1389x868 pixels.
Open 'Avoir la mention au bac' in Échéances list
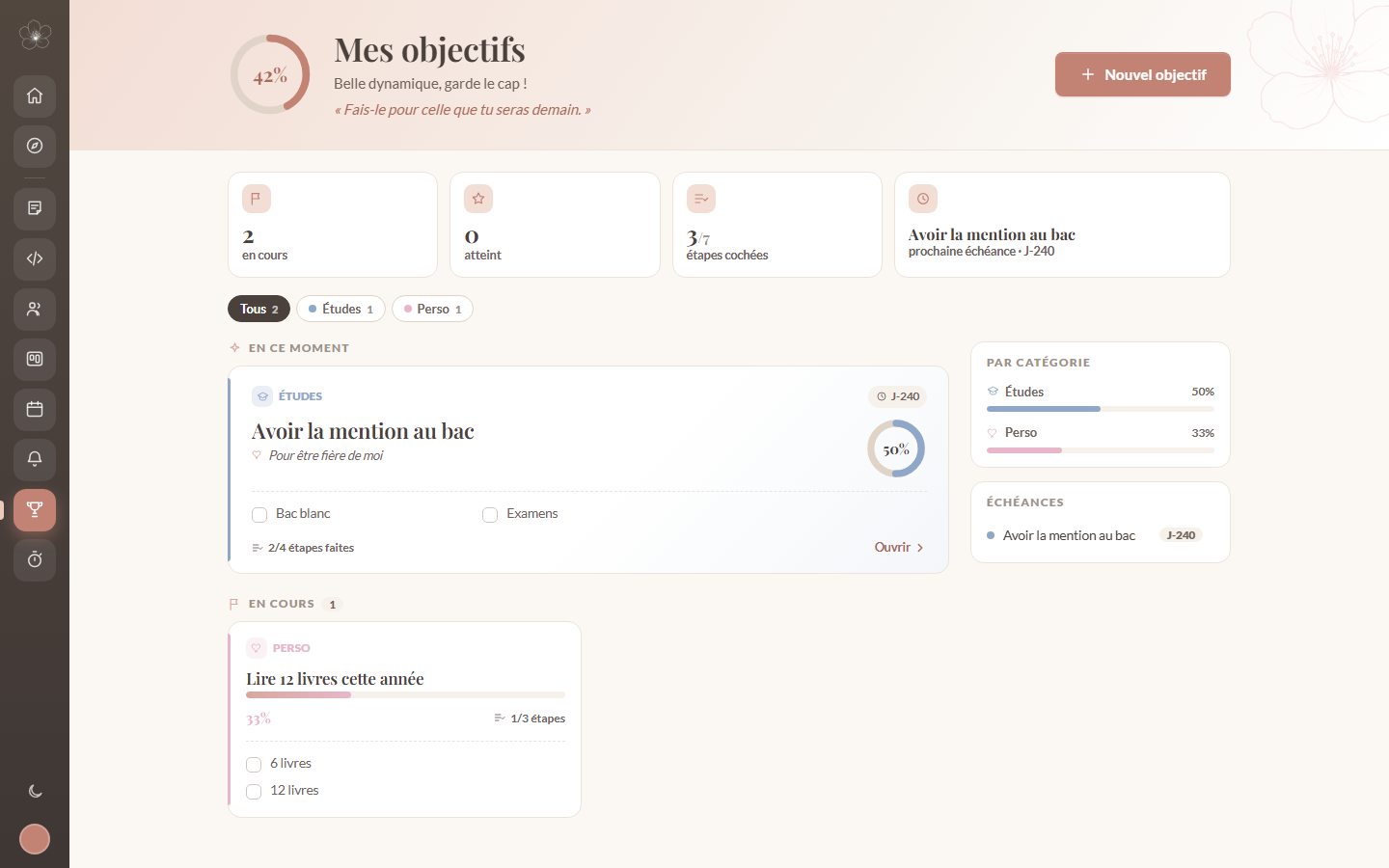pyautogui.click(x=1069, y=535)
